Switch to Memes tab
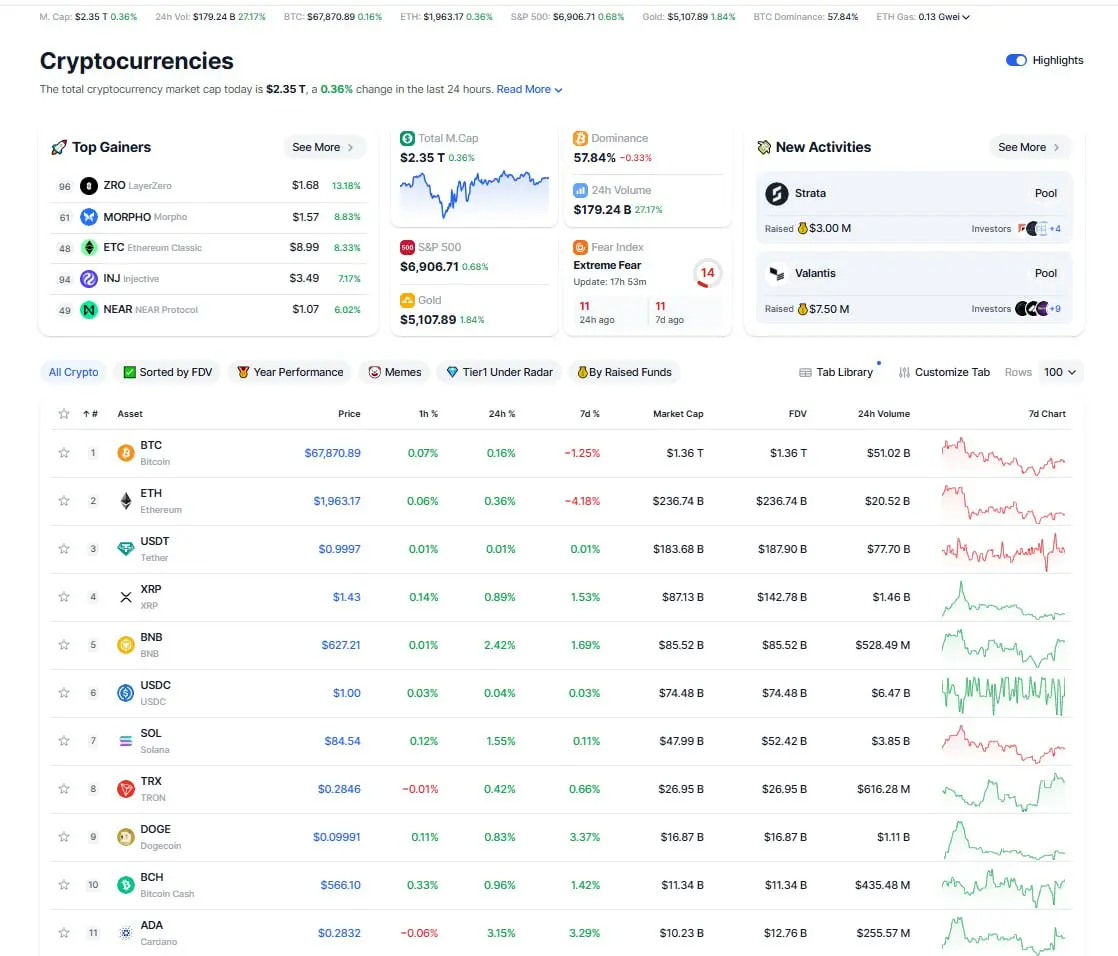 (395, 372)
